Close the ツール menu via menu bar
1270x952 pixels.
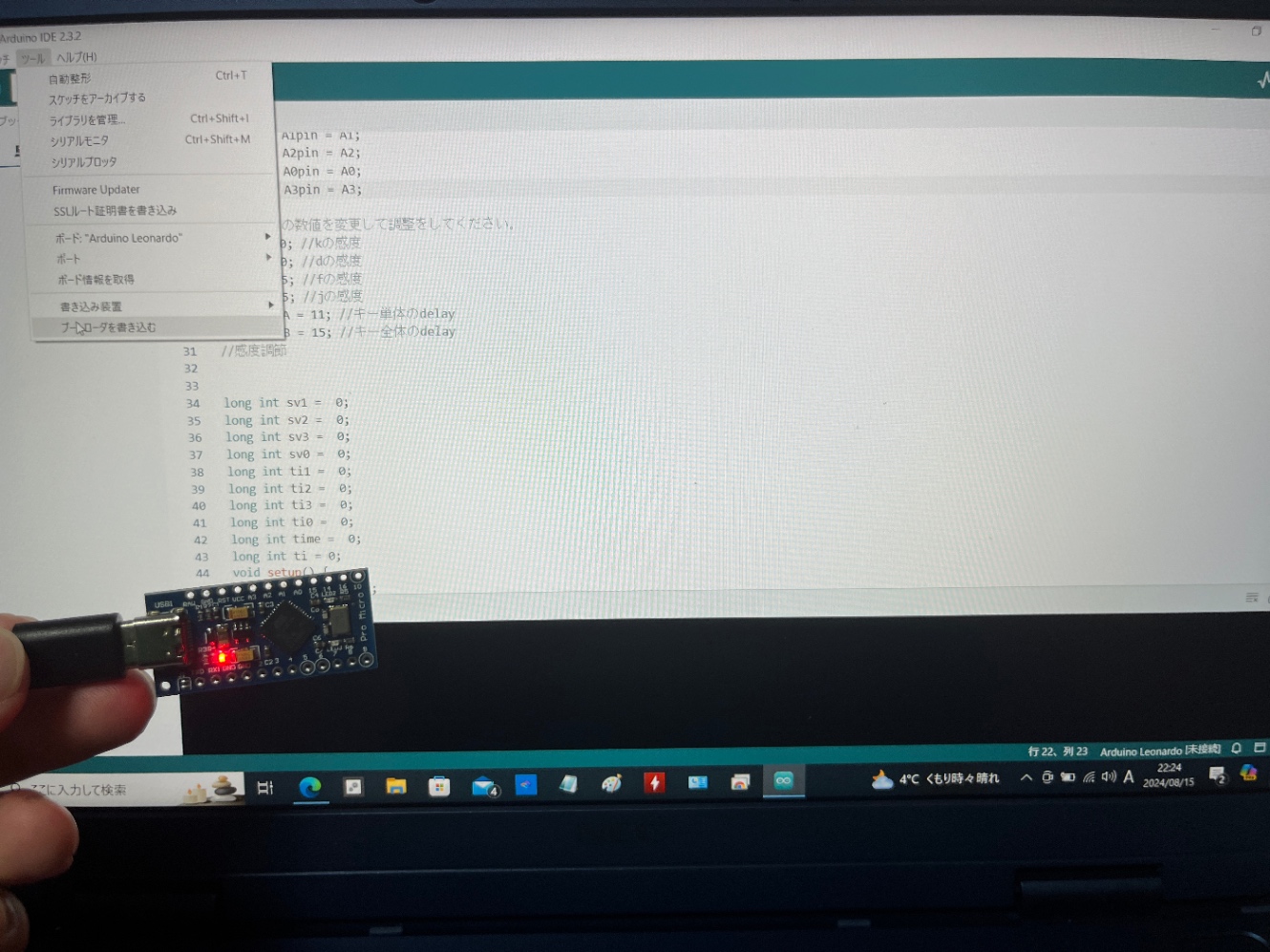[x=33, y=58]
